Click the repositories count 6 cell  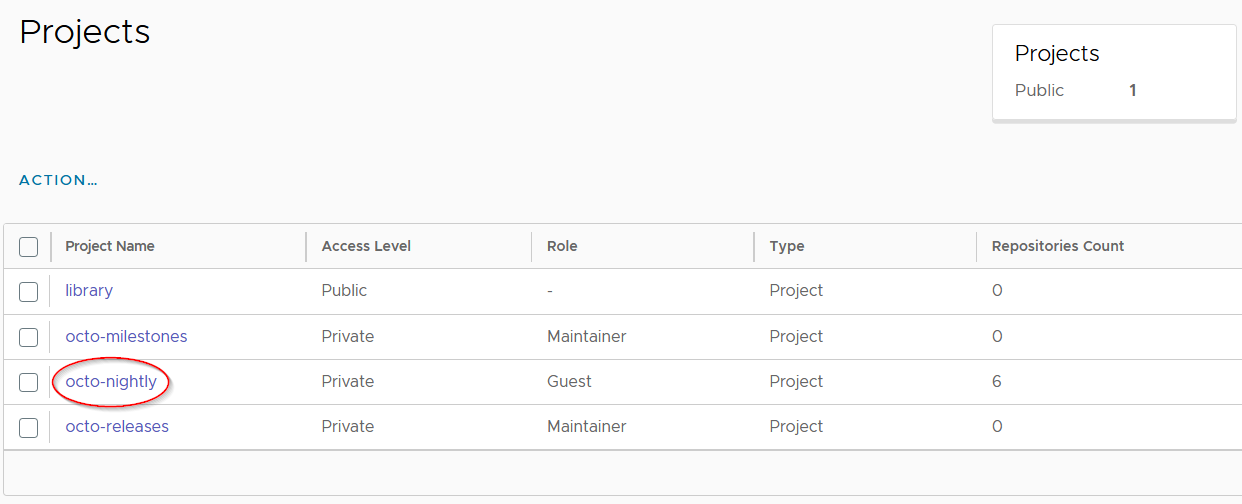point(997,382)
